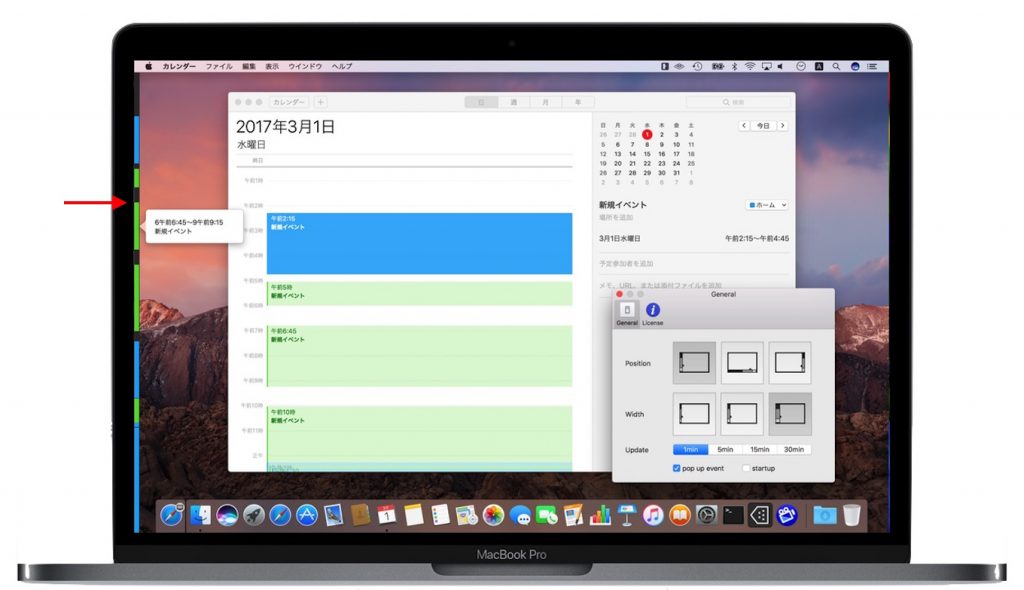Screen dimensions: 1024x590
Task: Open the カレンダー menu in menu bar
Action: tap(179, 67)
